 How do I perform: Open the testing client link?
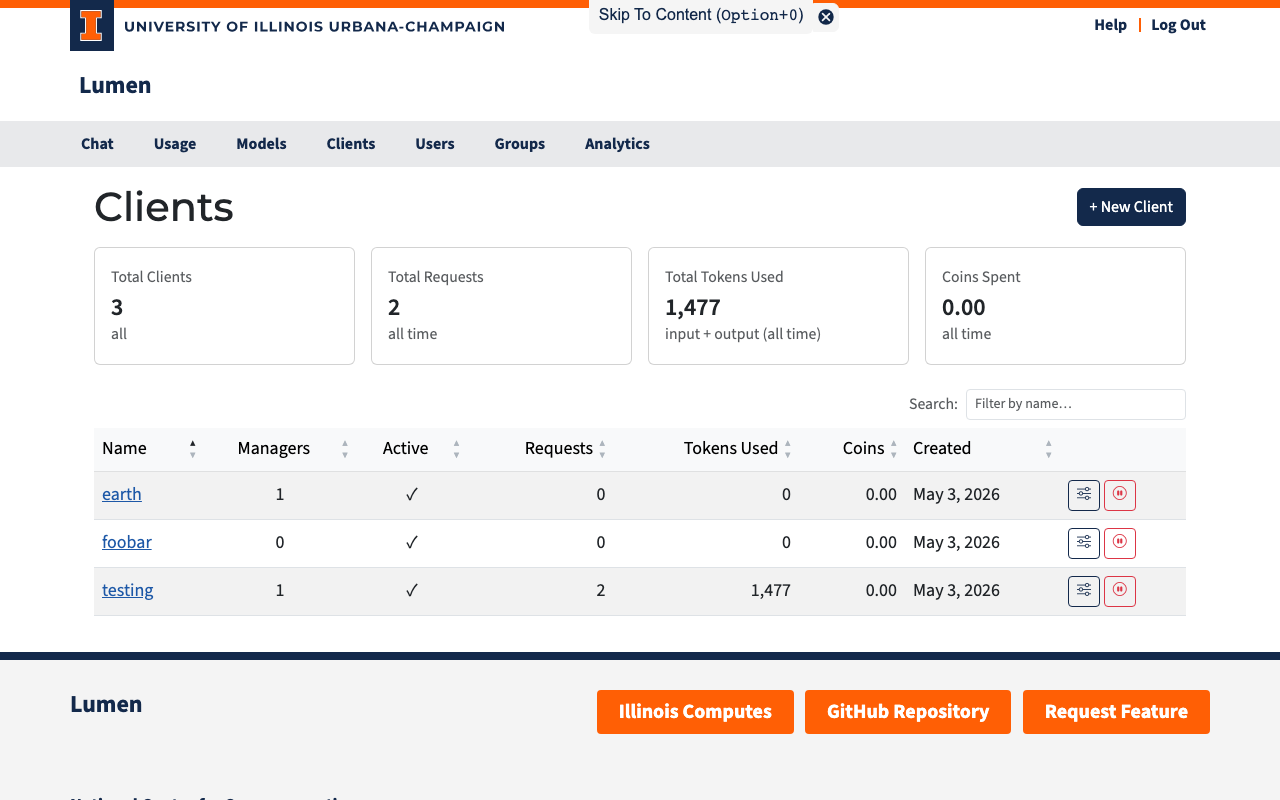point(128,590)
